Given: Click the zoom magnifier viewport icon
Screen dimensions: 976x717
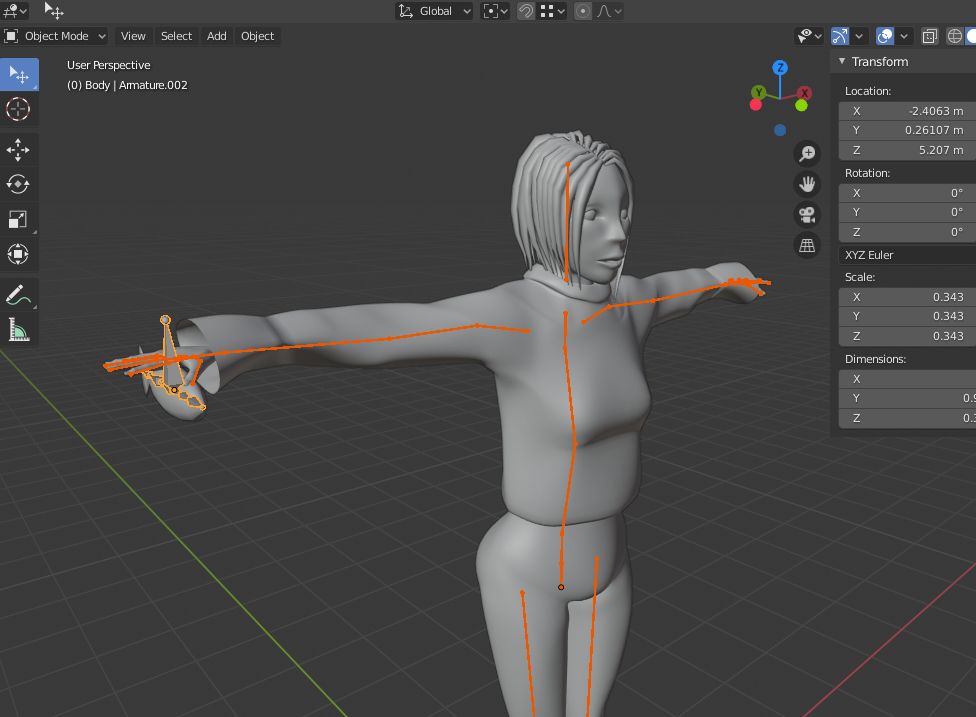Looking at the screenshot, I should click(x=807, y=153).
